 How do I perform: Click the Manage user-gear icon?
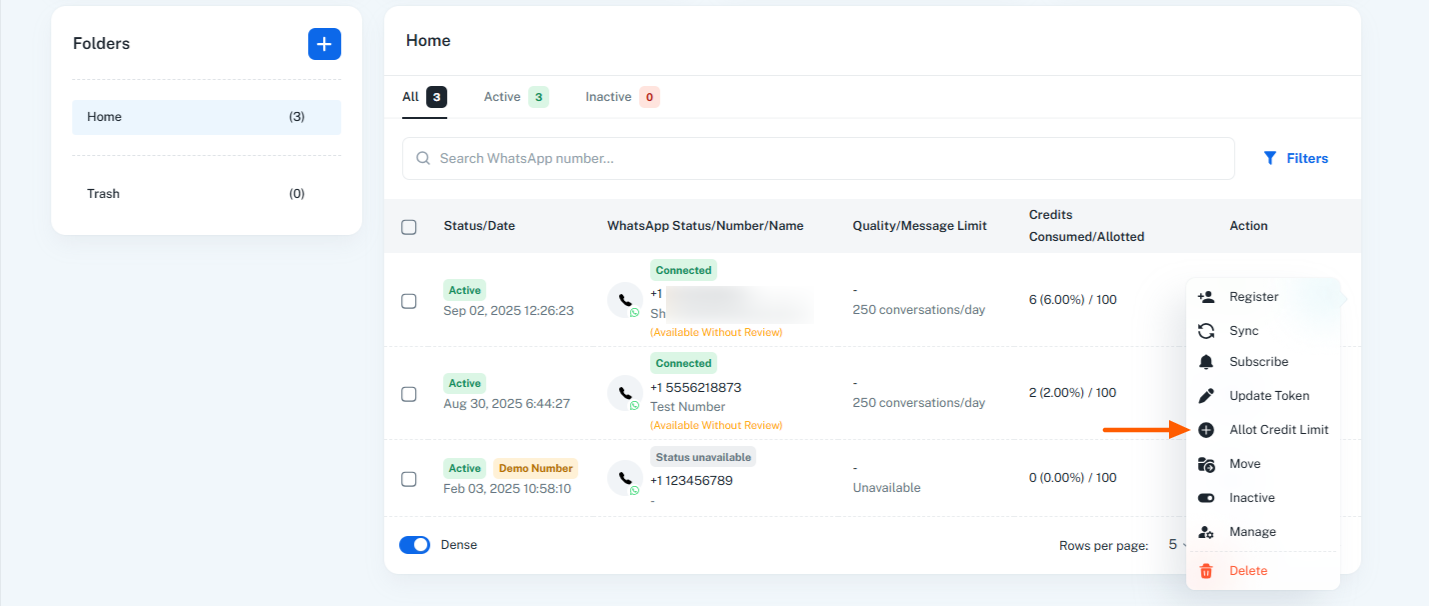[1206, 532]
